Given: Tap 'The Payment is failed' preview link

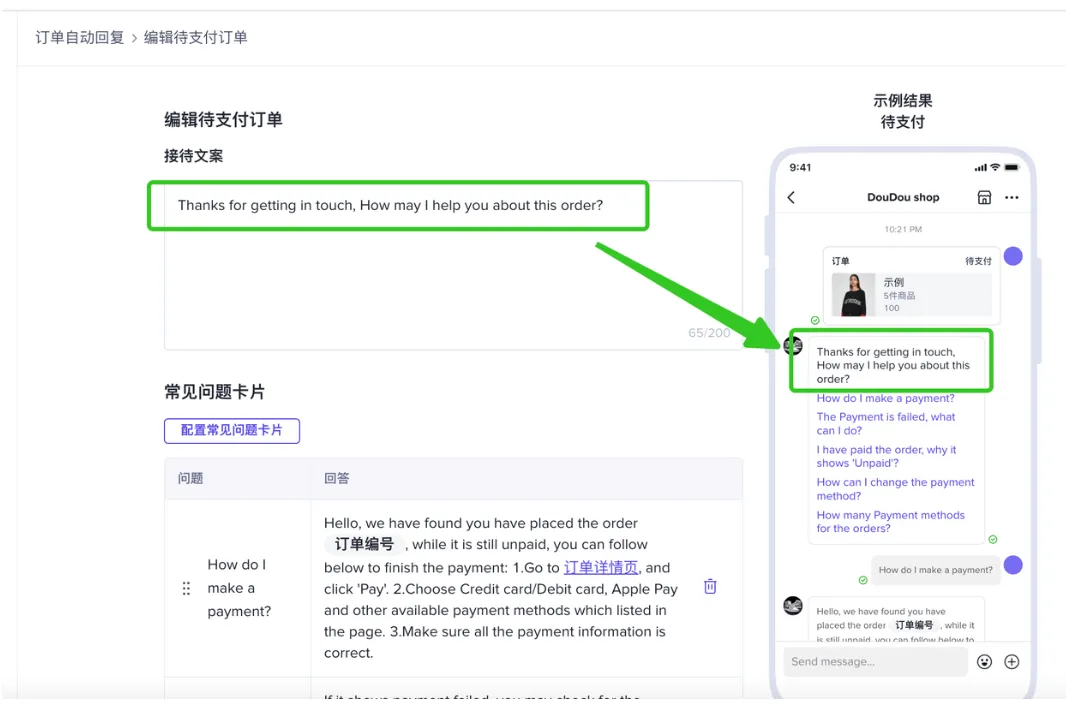Looking at the screenshot, I should tap(886, 424).
